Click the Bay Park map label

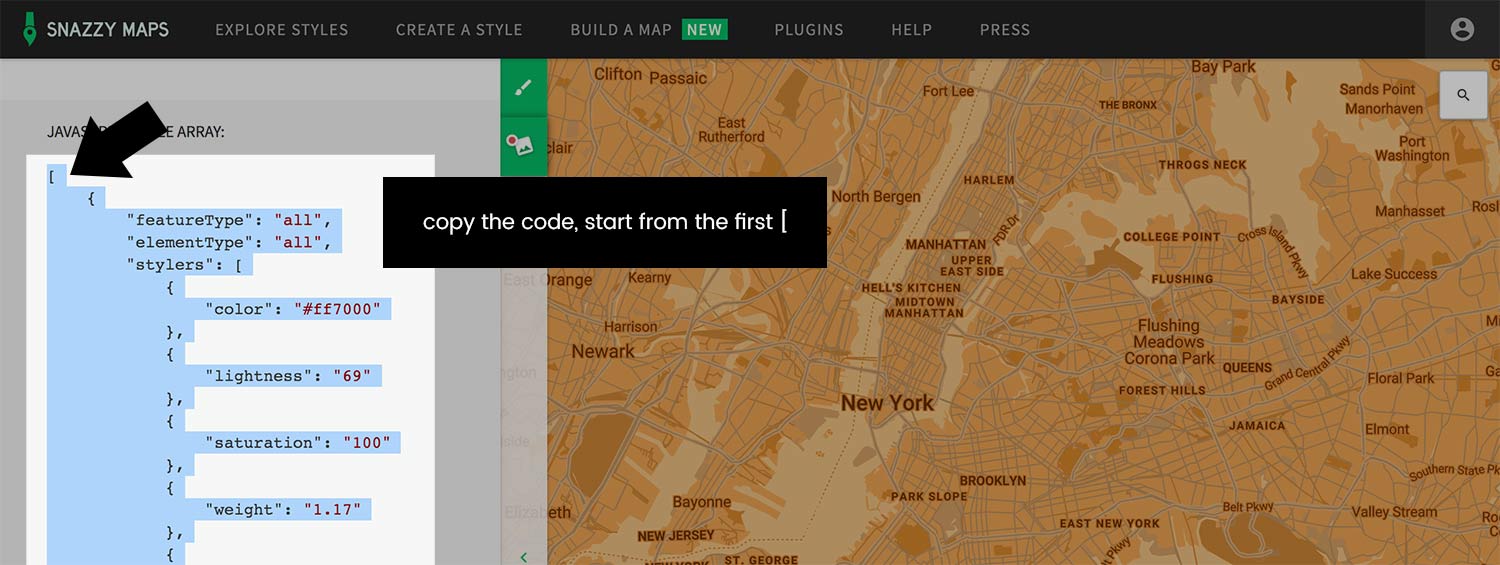[x=1223, y=67]
